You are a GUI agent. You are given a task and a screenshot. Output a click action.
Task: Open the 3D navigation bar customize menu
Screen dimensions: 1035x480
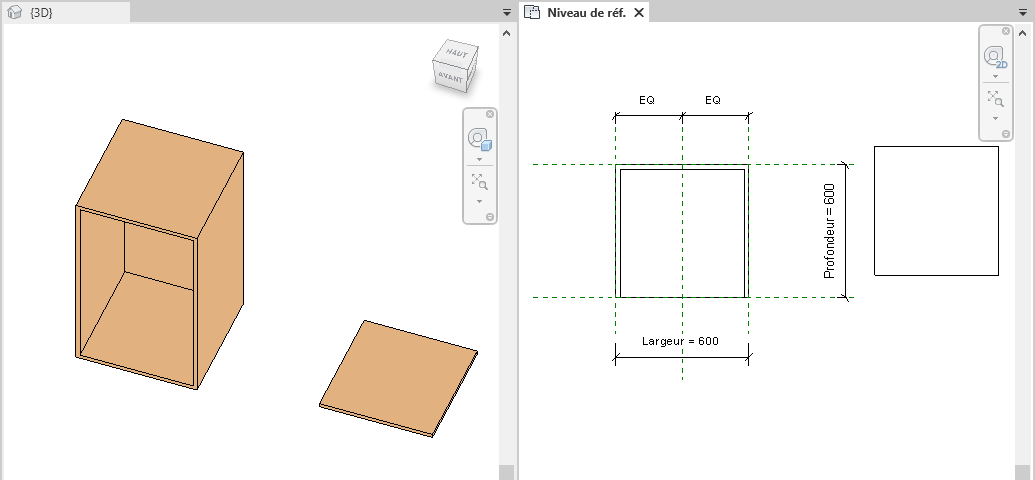pyautogui.click(x=490, y=217)
